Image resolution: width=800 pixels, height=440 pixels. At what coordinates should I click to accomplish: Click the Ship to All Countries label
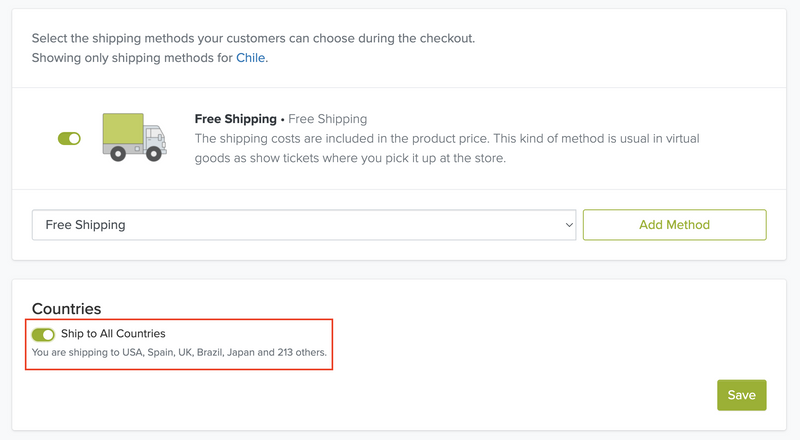(113, 333)
